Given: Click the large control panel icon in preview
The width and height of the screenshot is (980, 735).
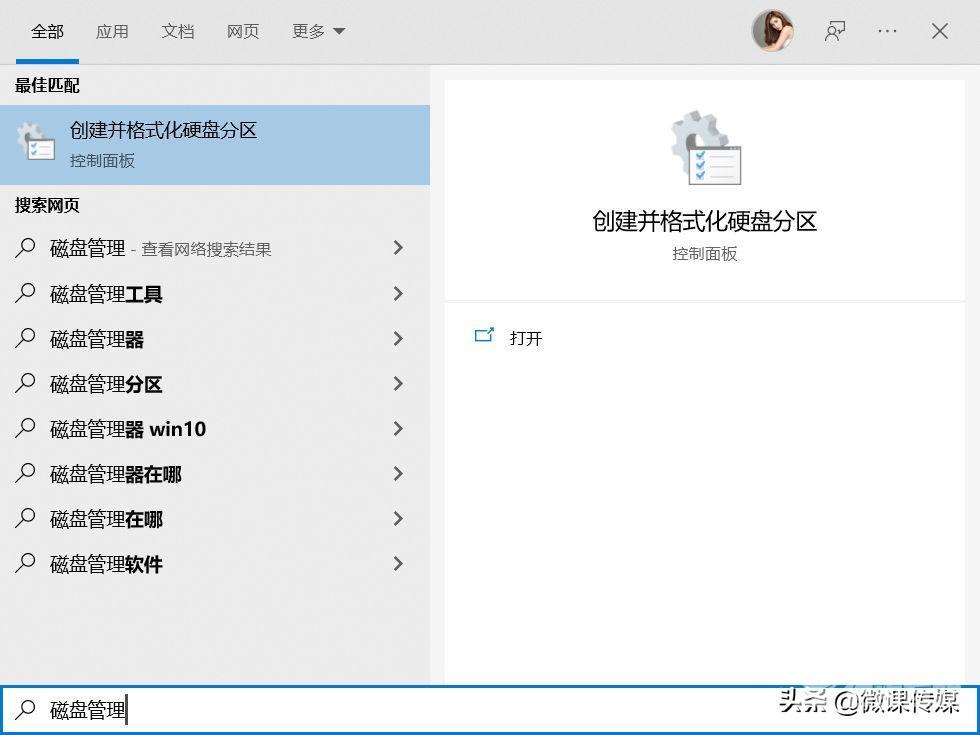Looking at the screenshot, I should coord(705,148).
